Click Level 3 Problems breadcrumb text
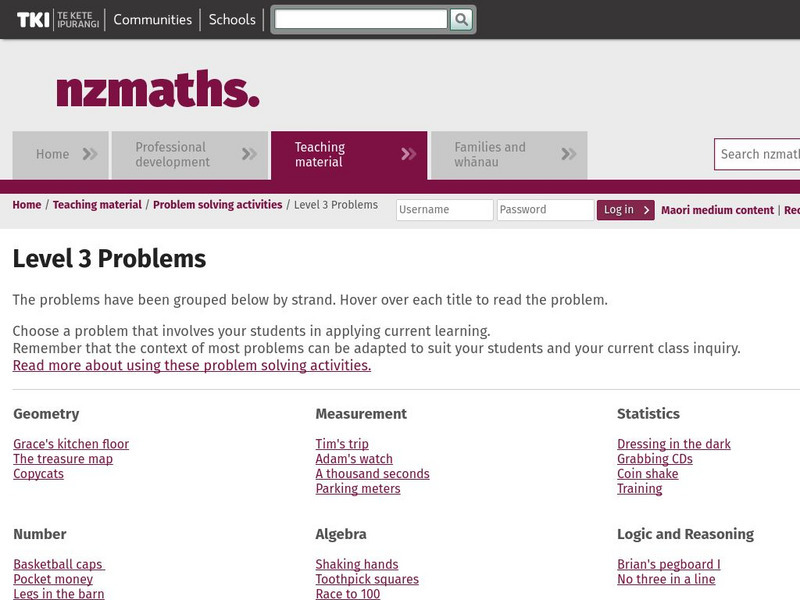Viewport: 800px width, 600px height. click(x=336, y=205)
